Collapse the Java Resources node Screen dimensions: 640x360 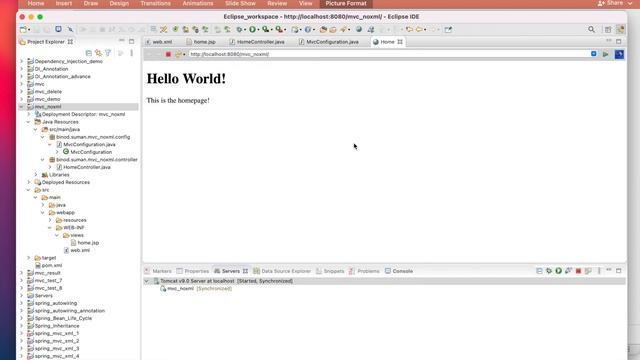coord(29,122)
